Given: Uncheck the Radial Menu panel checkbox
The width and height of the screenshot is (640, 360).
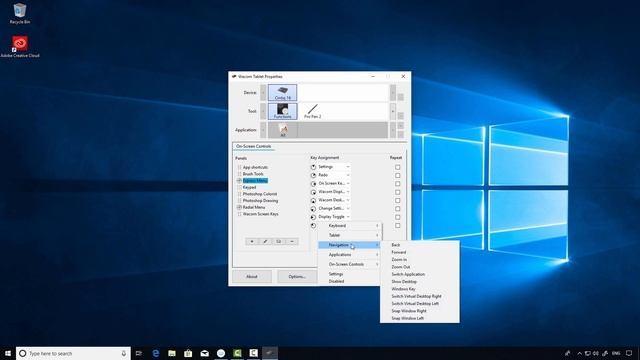Looking at the screenshot, I should [x=240, y=207].
